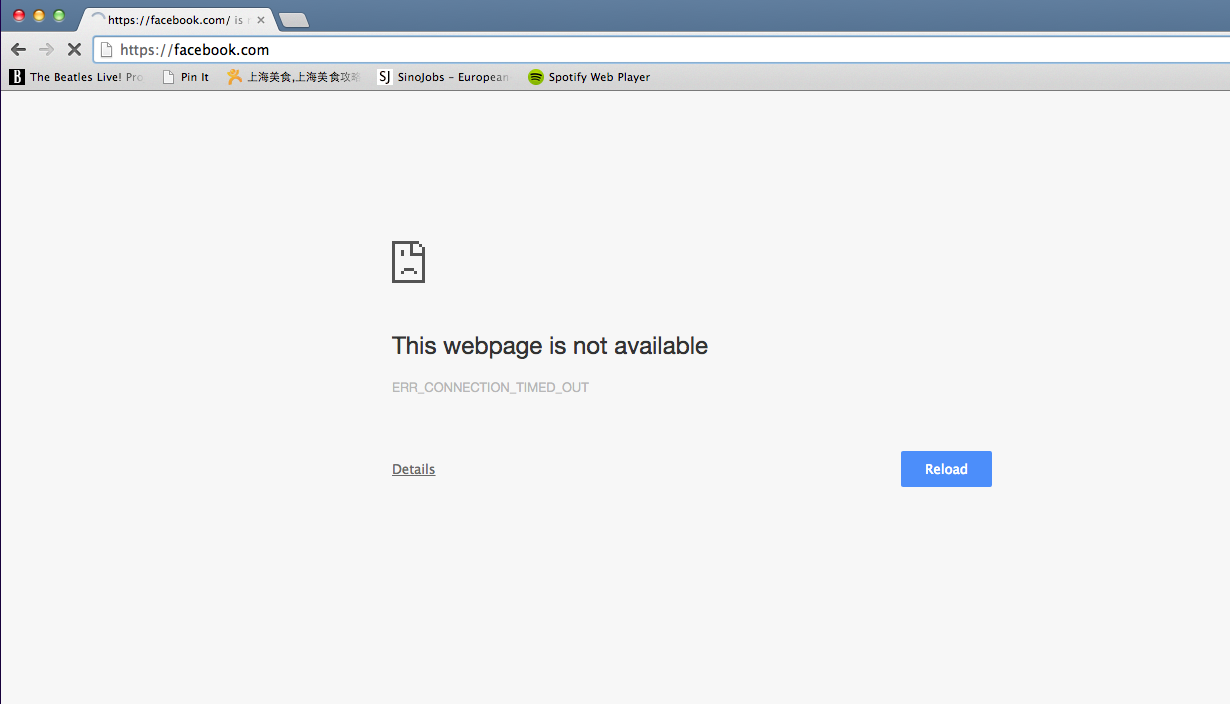
Task: Open the Spotify Web Player bookmark
Action: click(x=589, y=77)
